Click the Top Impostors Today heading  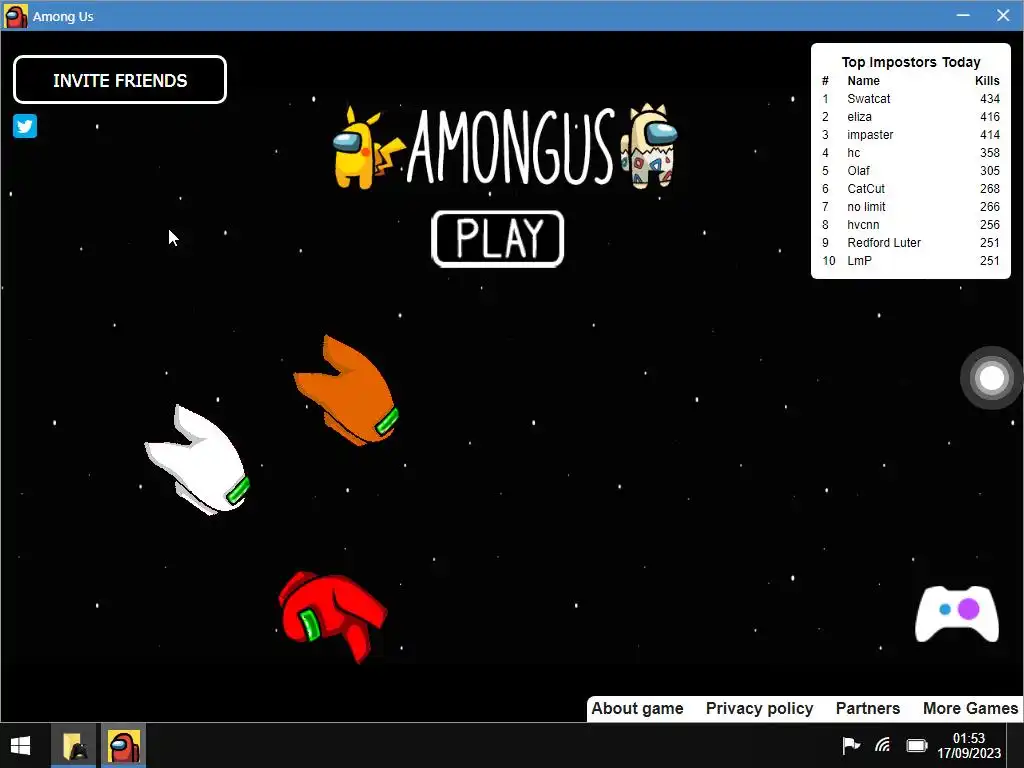coord(911,62)
